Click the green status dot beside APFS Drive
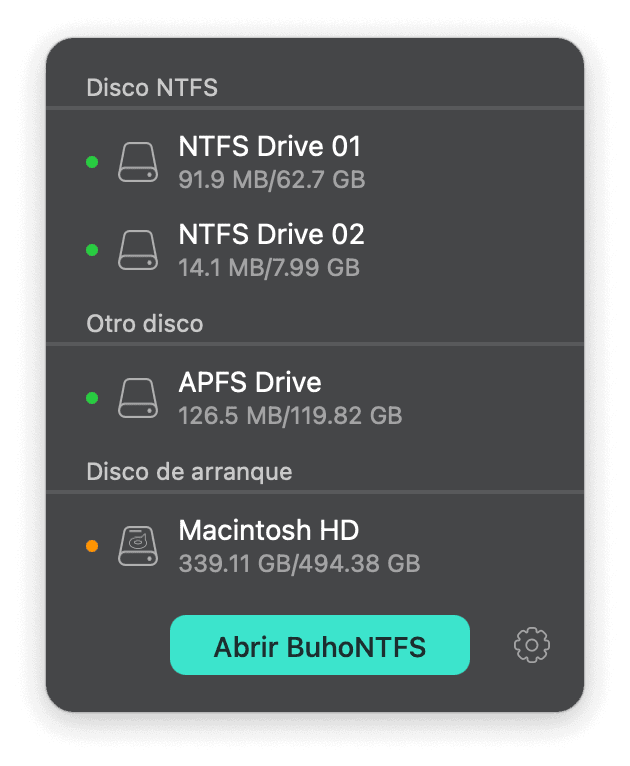Screen dimensions: 630x766 (x=92, y=398)
